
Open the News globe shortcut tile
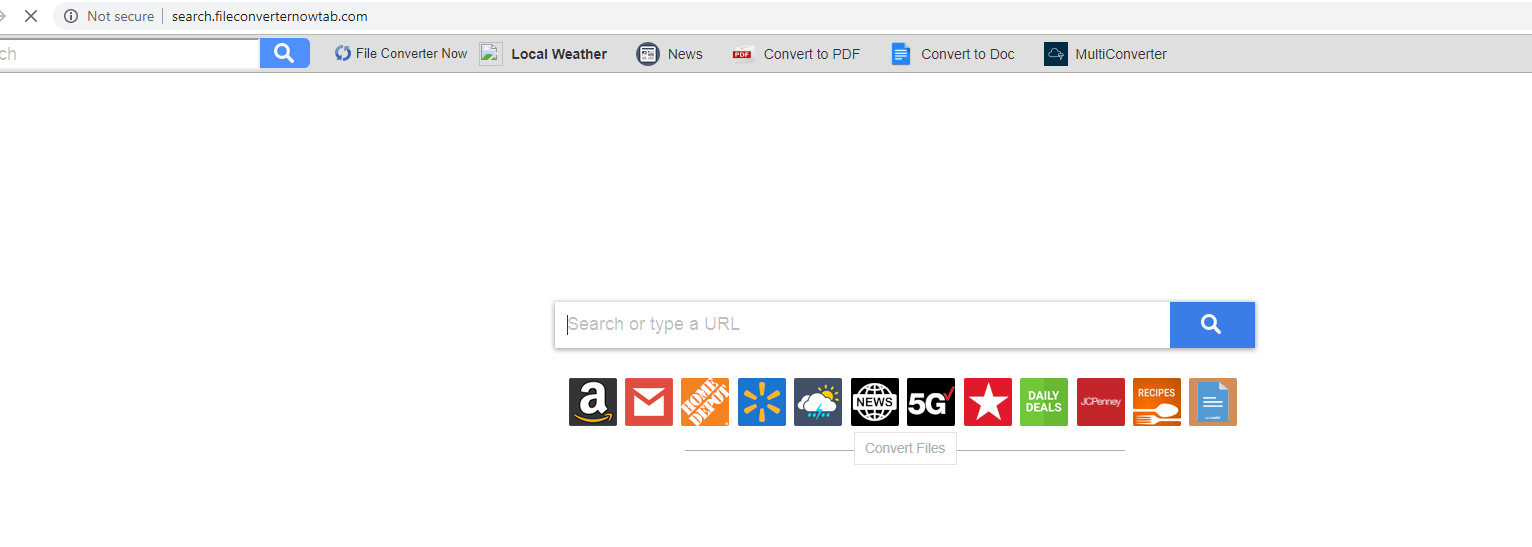pos(875,402)
